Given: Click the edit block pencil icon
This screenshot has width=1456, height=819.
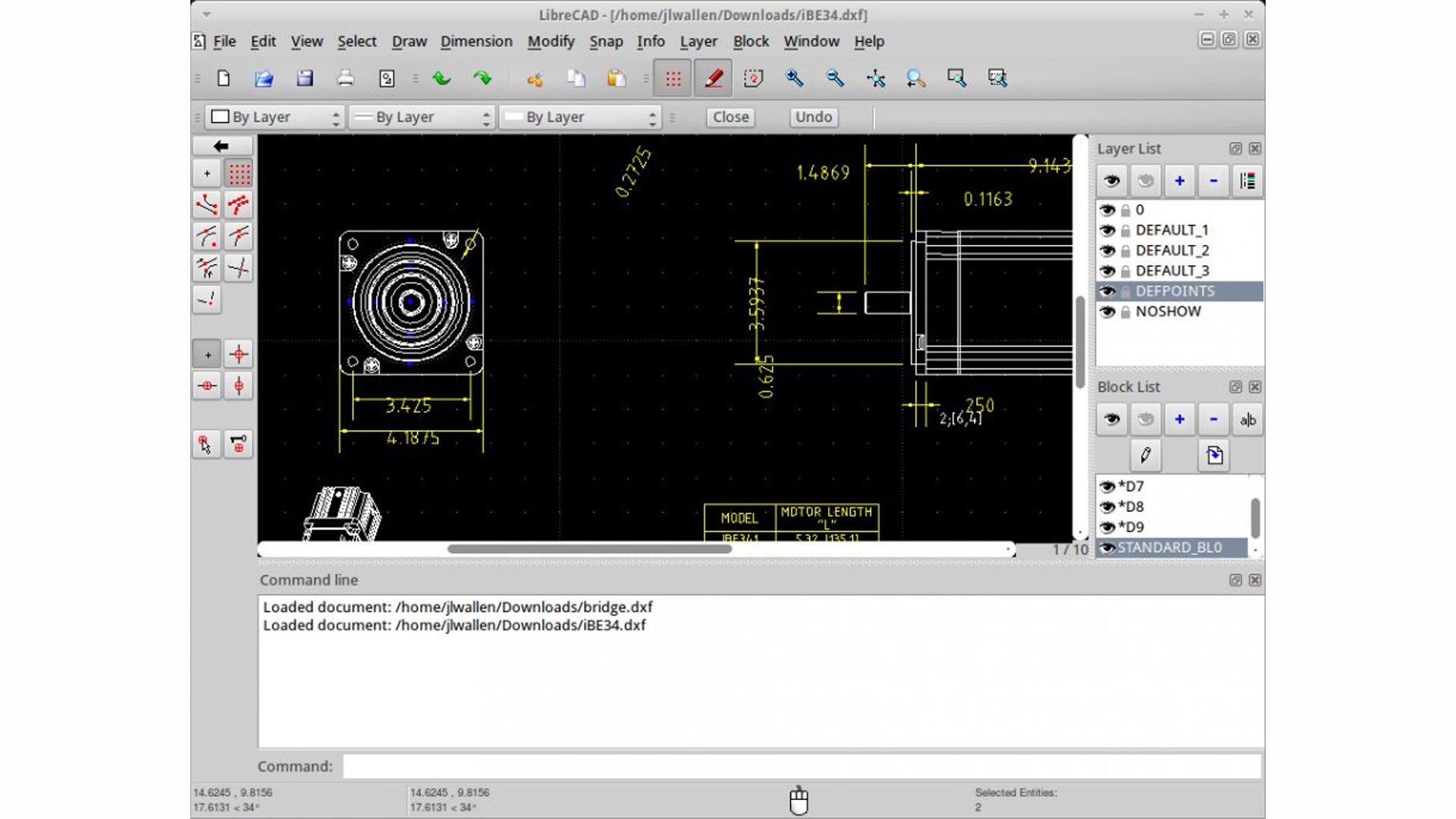Looking at the screenshot, I should tap(1145, 455).
